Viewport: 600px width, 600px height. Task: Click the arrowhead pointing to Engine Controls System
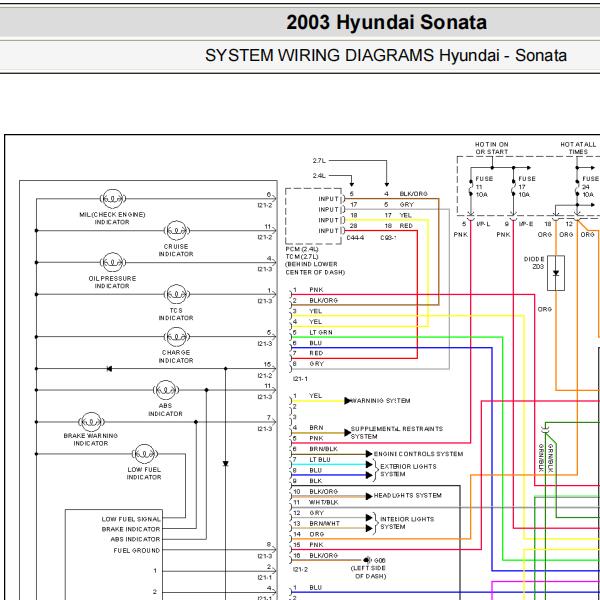pyautogui.click(x=369, y=454)
